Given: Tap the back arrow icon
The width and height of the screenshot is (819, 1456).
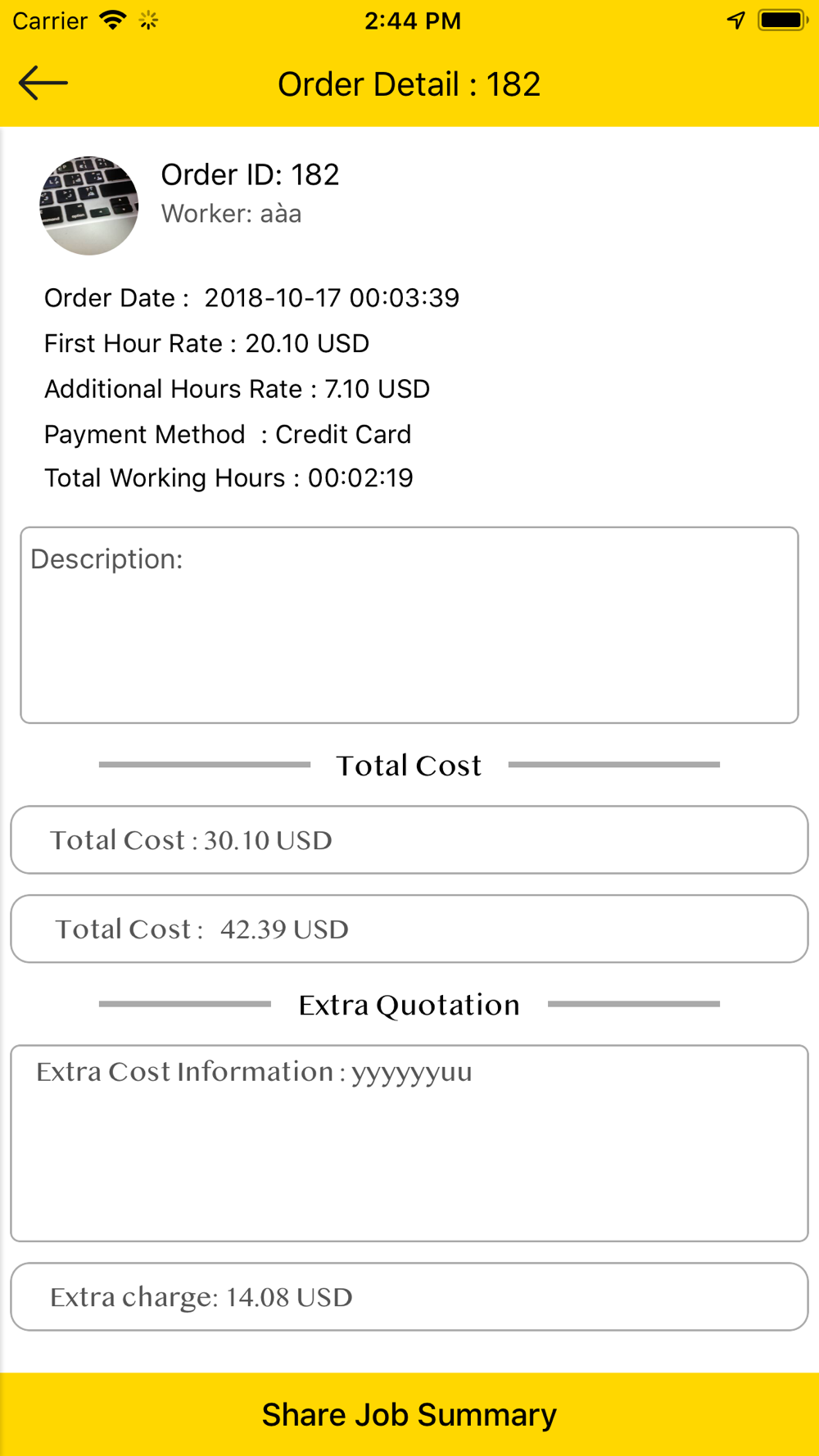Looking at the screenshot, I should click(x=43, y=83).
